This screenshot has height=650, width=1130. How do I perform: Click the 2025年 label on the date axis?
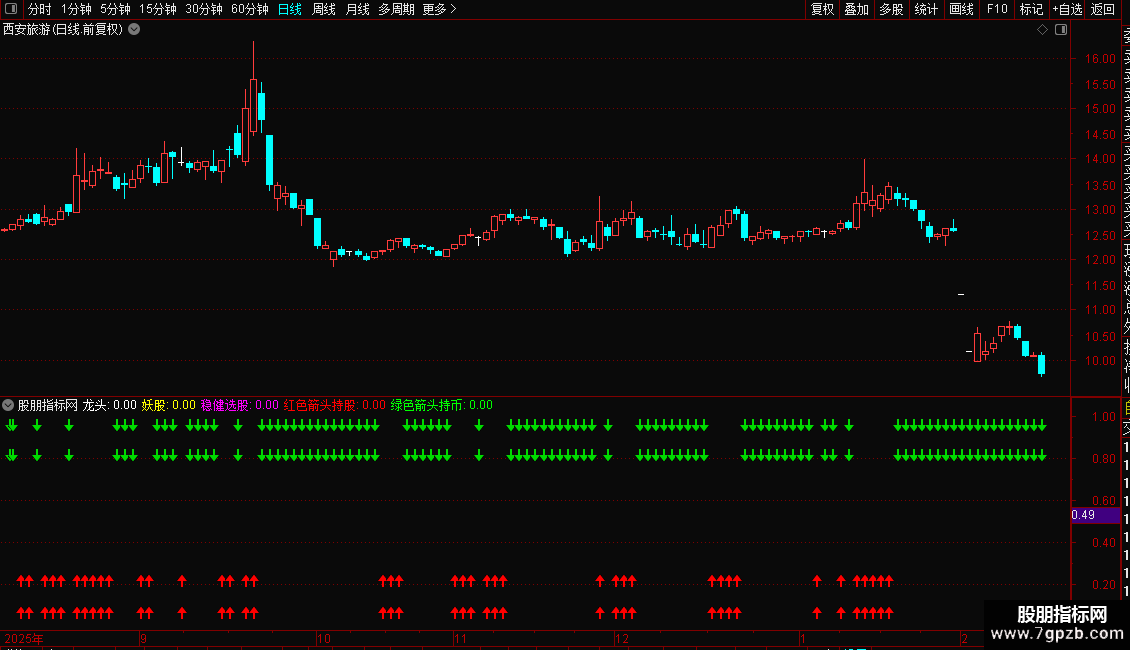[24, 638]
